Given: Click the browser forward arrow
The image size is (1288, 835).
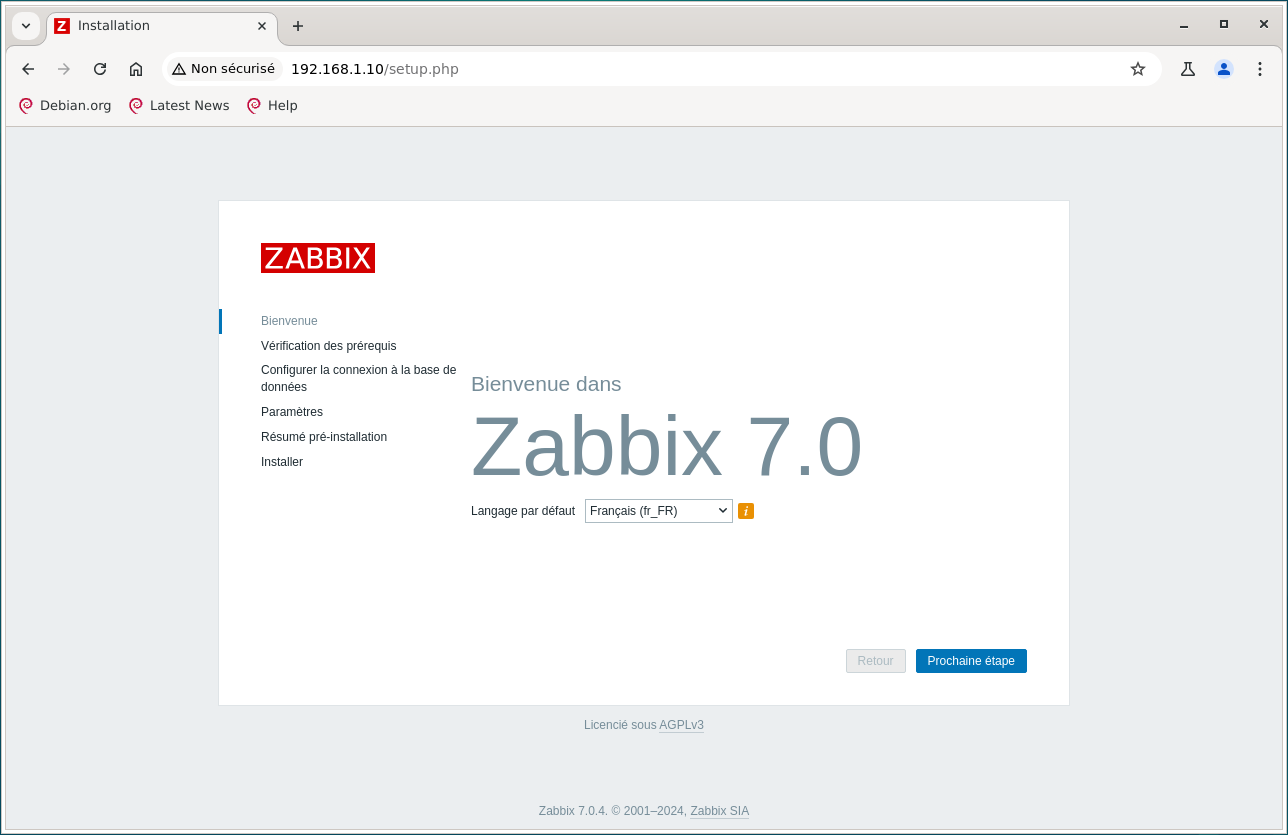Looking at the screenshot, I should [64, 69].
